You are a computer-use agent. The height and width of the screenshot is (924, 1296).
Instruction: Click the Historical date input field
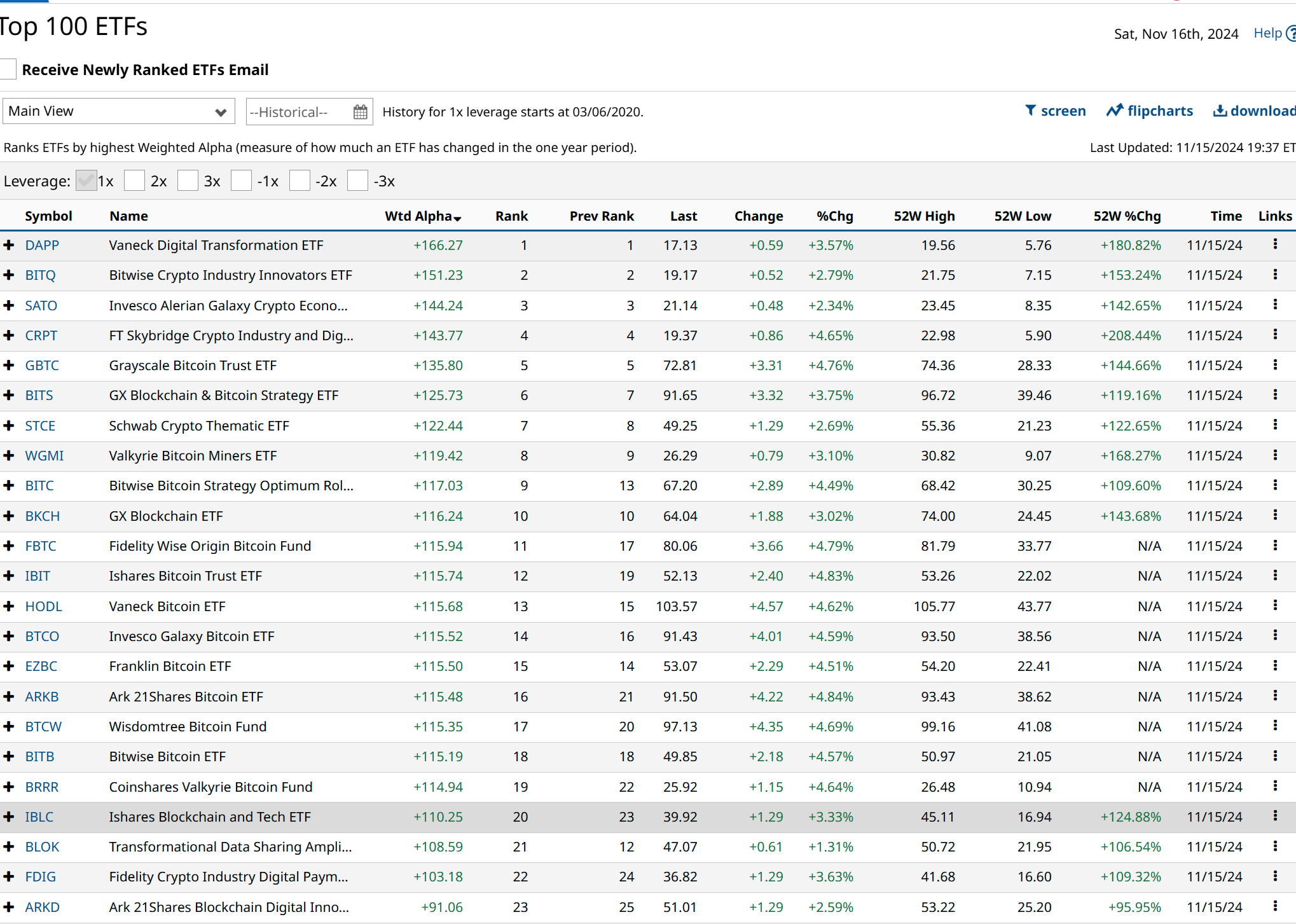click(298, 112)
